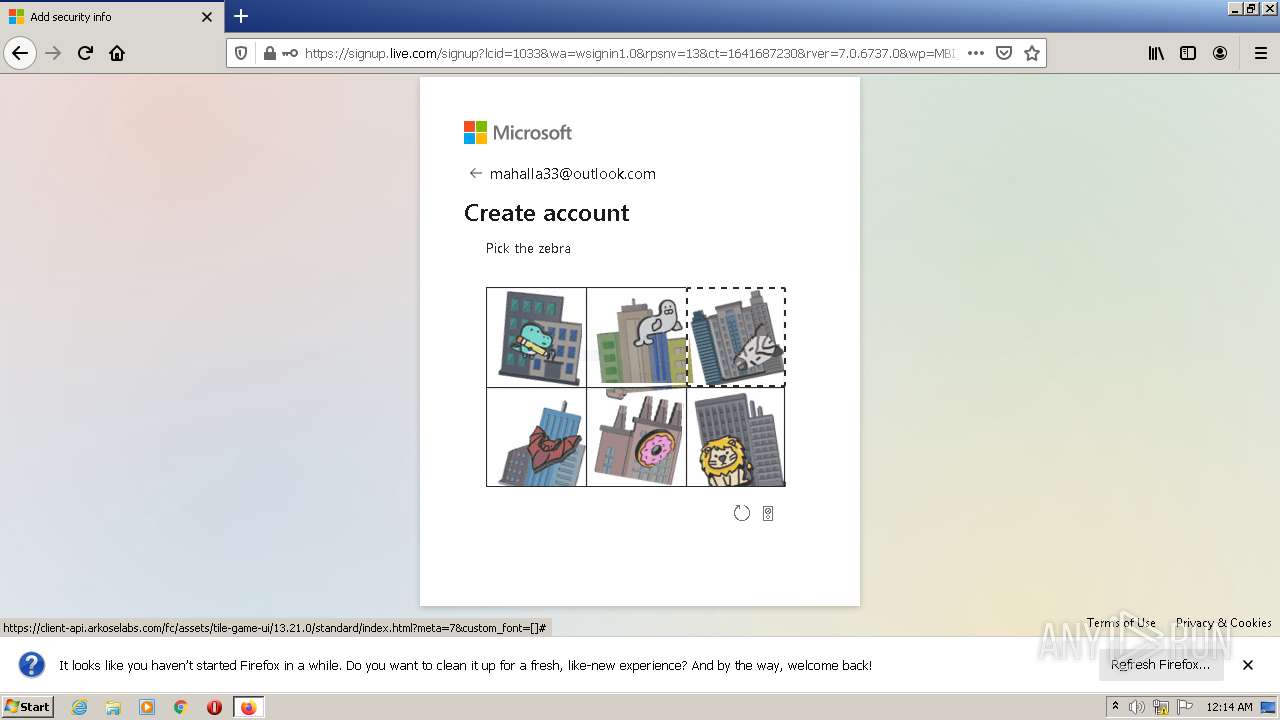Open the Windows Start menu
This screenshot has width=1280, height=720.
point(27,707)
